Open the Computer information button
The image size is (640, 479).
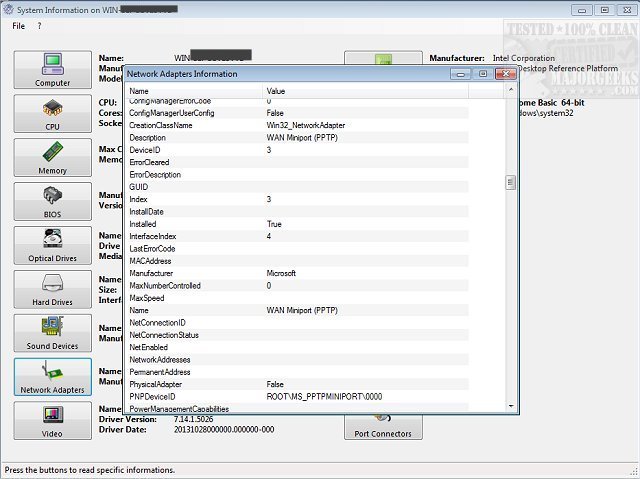pos(53,70)
